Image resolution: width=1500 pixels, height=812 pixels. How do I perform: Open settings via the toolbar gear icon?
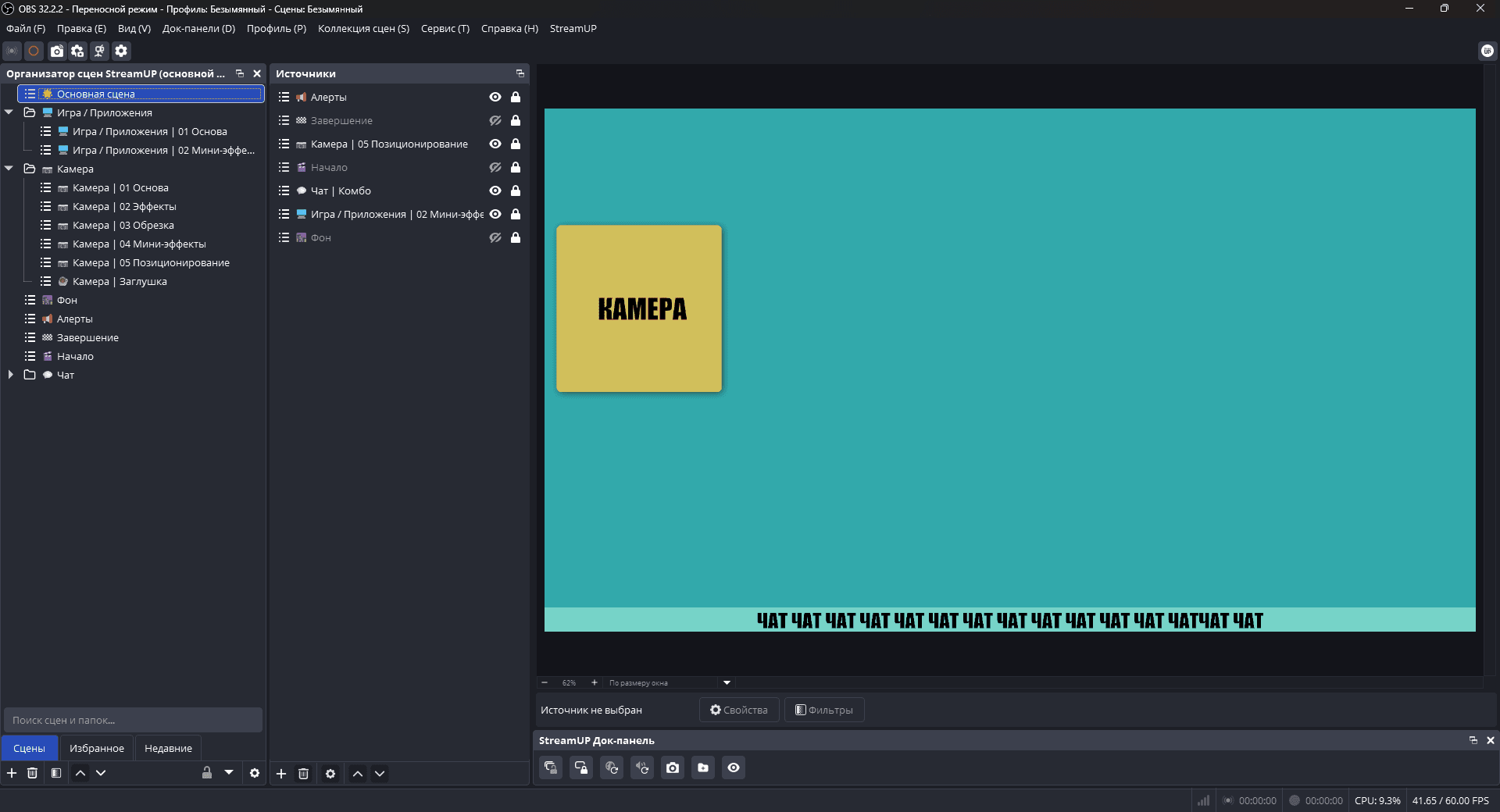tap(121, 51)
